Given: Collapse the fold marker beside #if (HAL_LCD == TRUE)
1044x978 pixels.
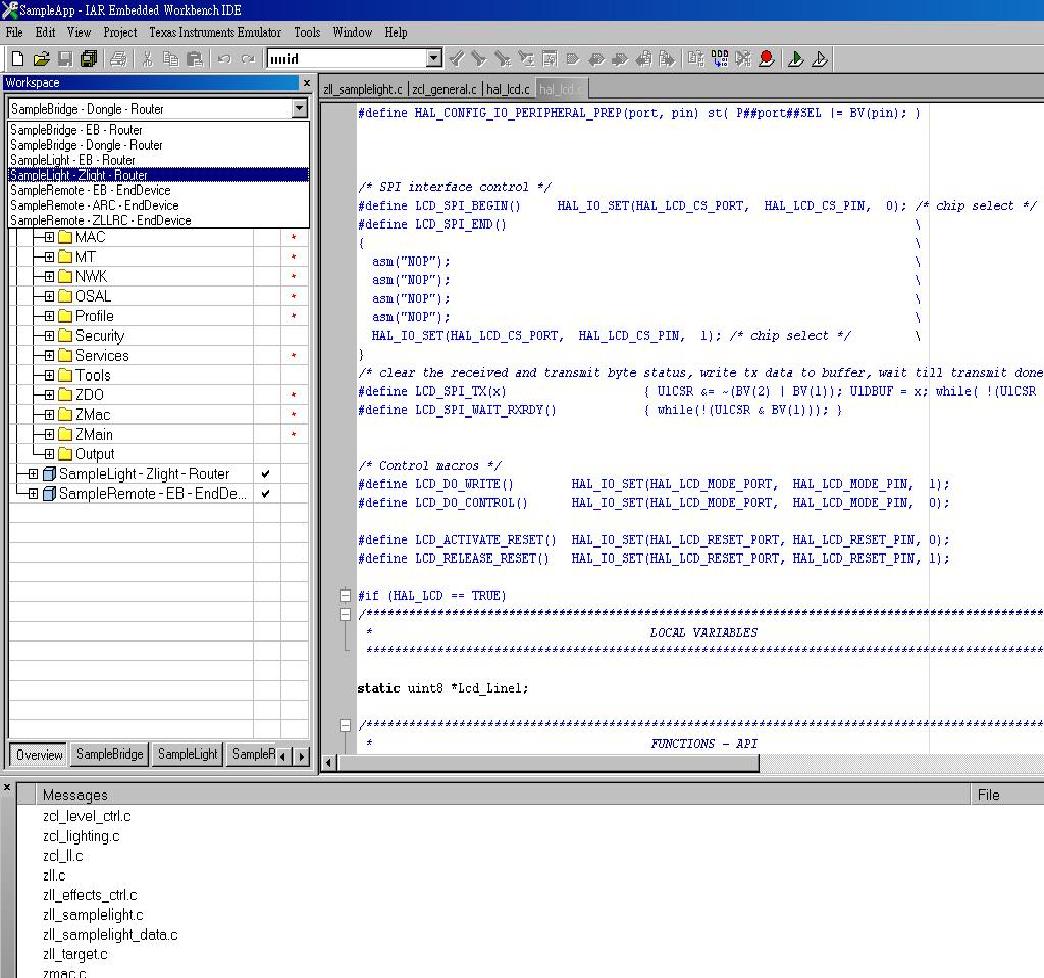Looking at the screenshot, I should (346, 595).
